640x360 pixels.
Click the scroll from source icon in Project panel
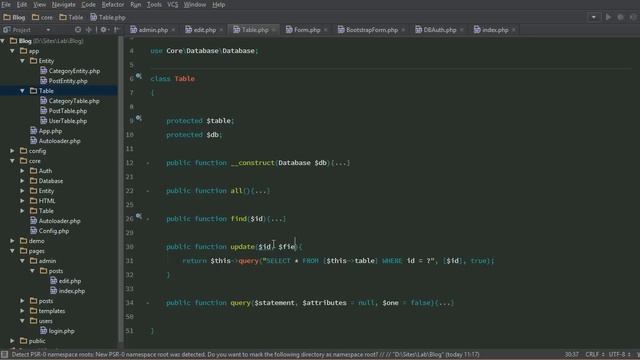[x=78, y=30]
